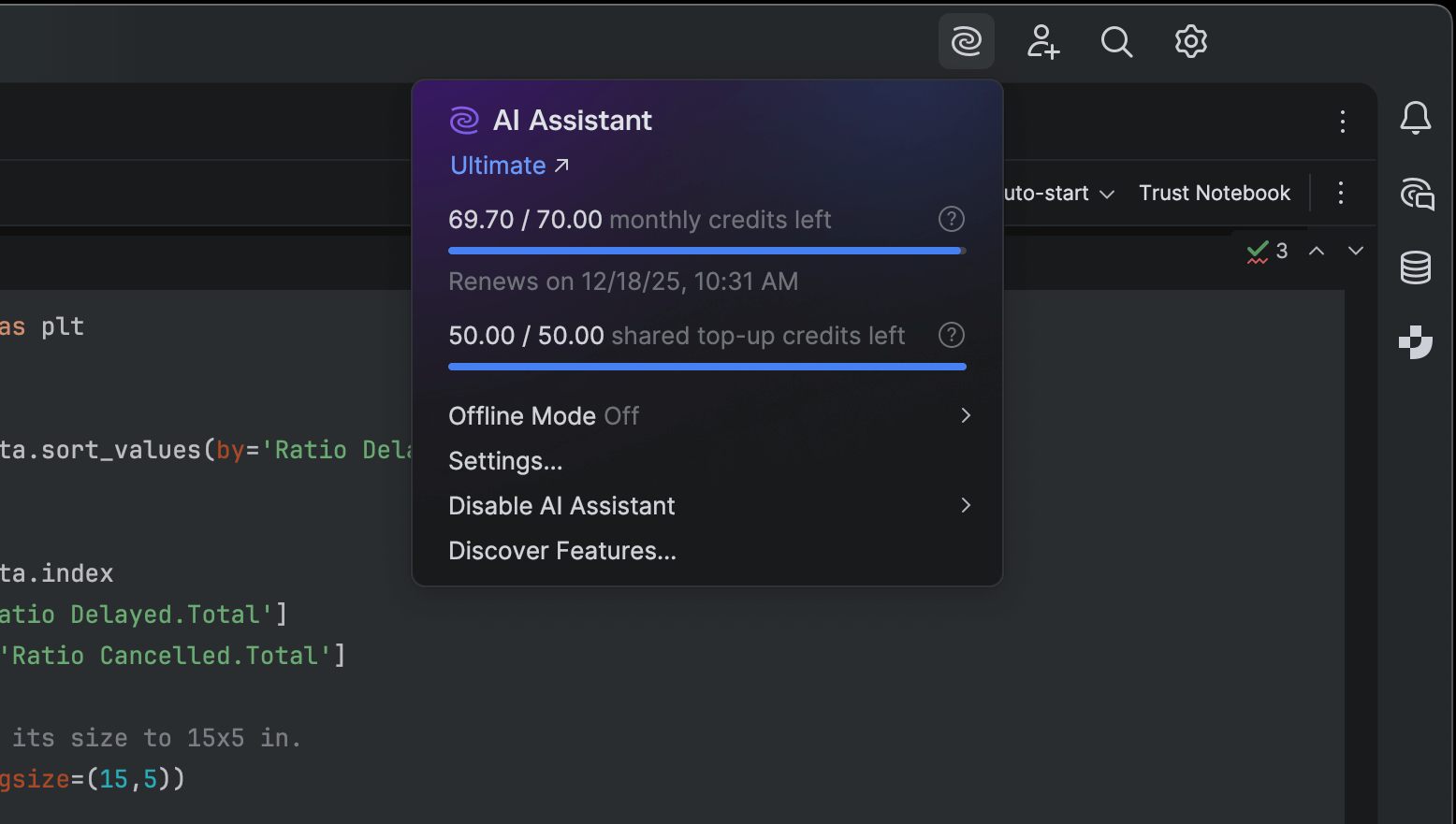
Task: Toggle Offline Mode Off entry
Action: click(x=544, y=416)
